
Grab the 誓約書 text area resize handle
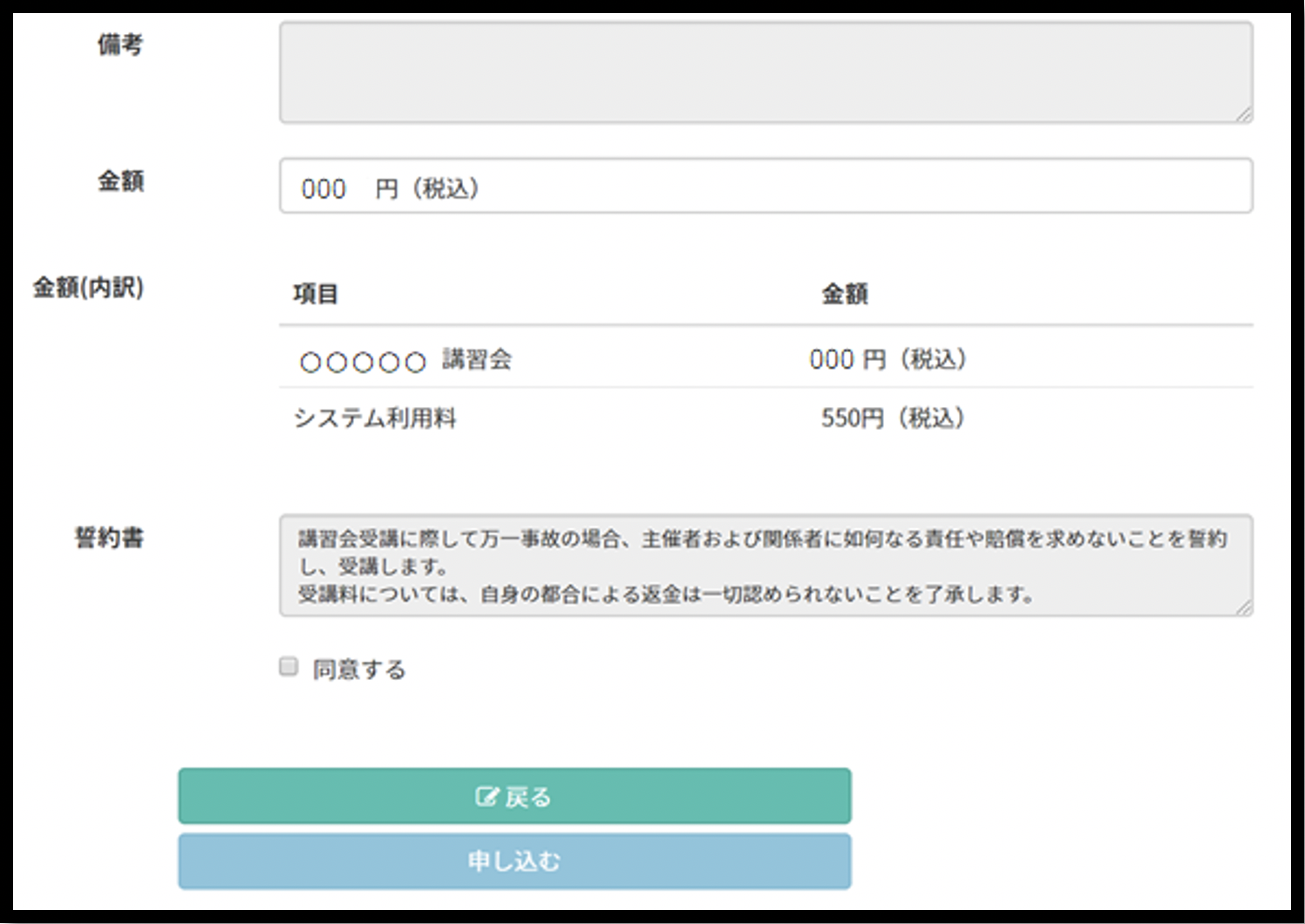coord(1244,608)
